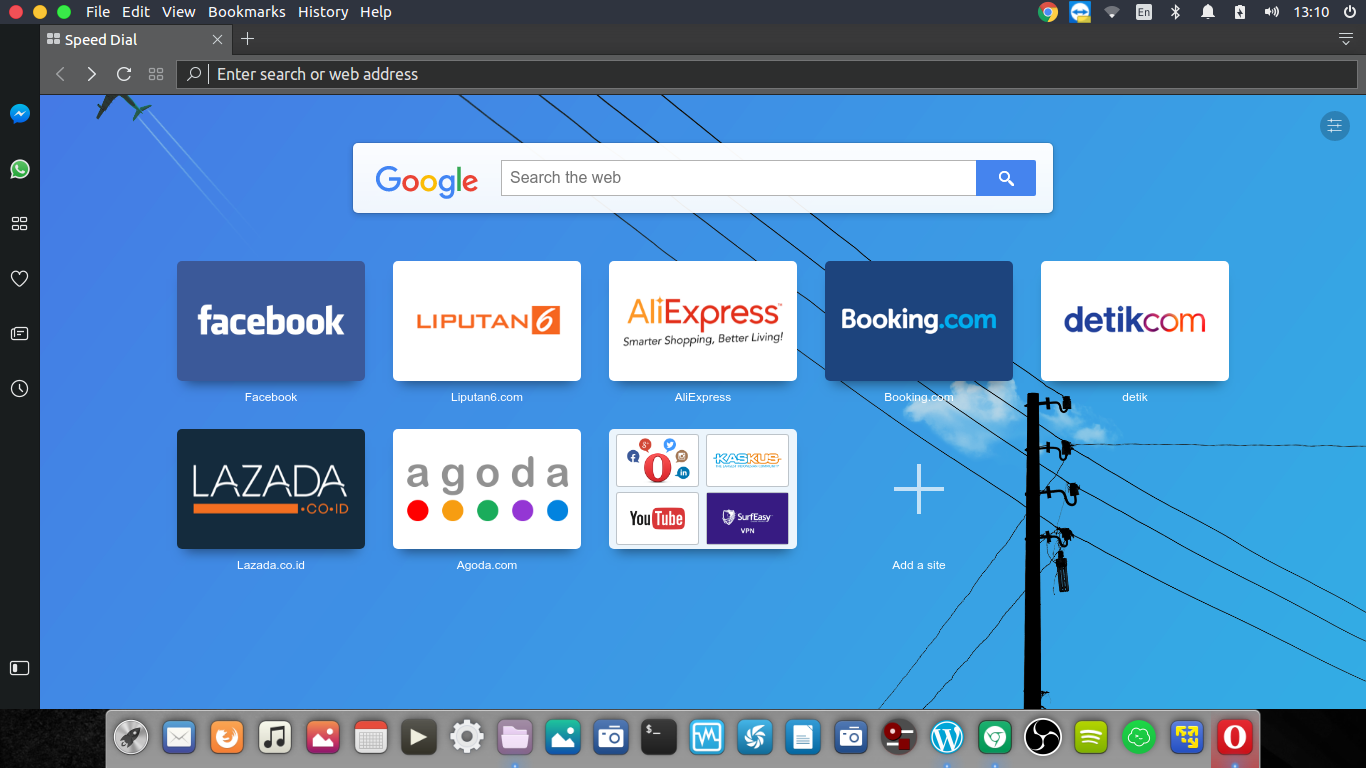The height and width of the screenshot is (768, 1366).
Task: Open the Kaskus thumbnail in the folder
Action: pos(747,460)
